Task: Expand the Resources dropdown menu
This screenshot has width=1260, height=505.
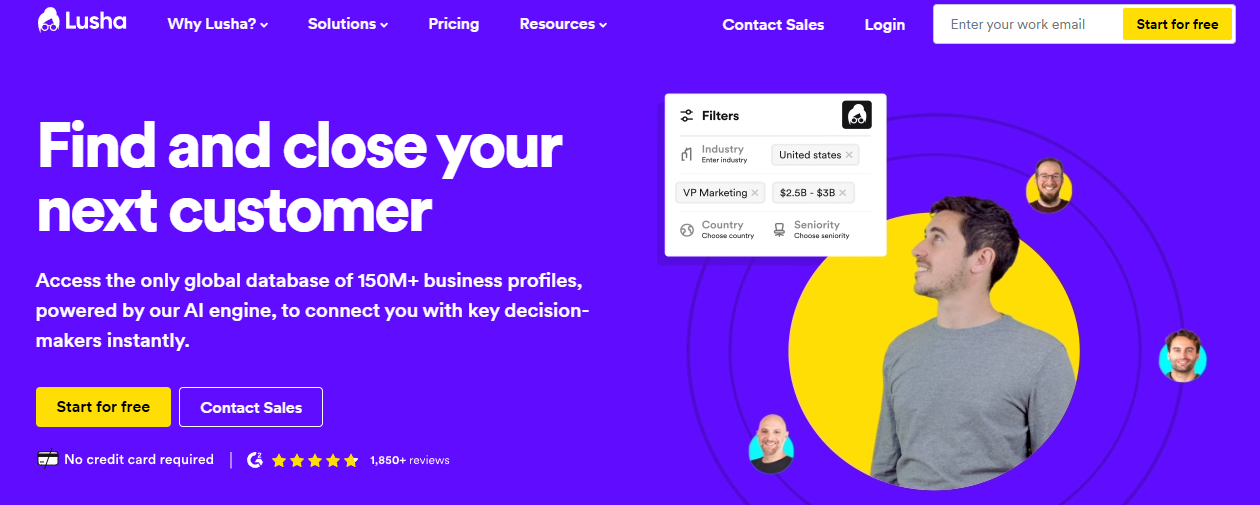Action: click(563, 24)
